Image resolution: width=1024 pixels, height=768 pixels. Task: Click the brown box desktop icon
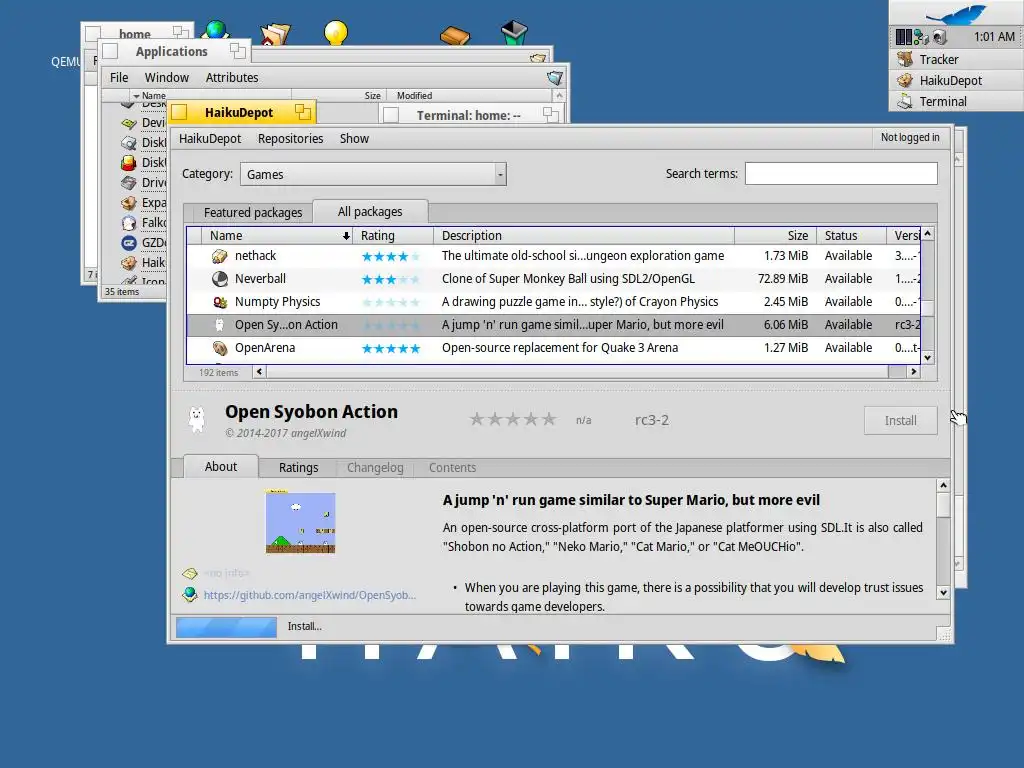click(x=455, y=35)
